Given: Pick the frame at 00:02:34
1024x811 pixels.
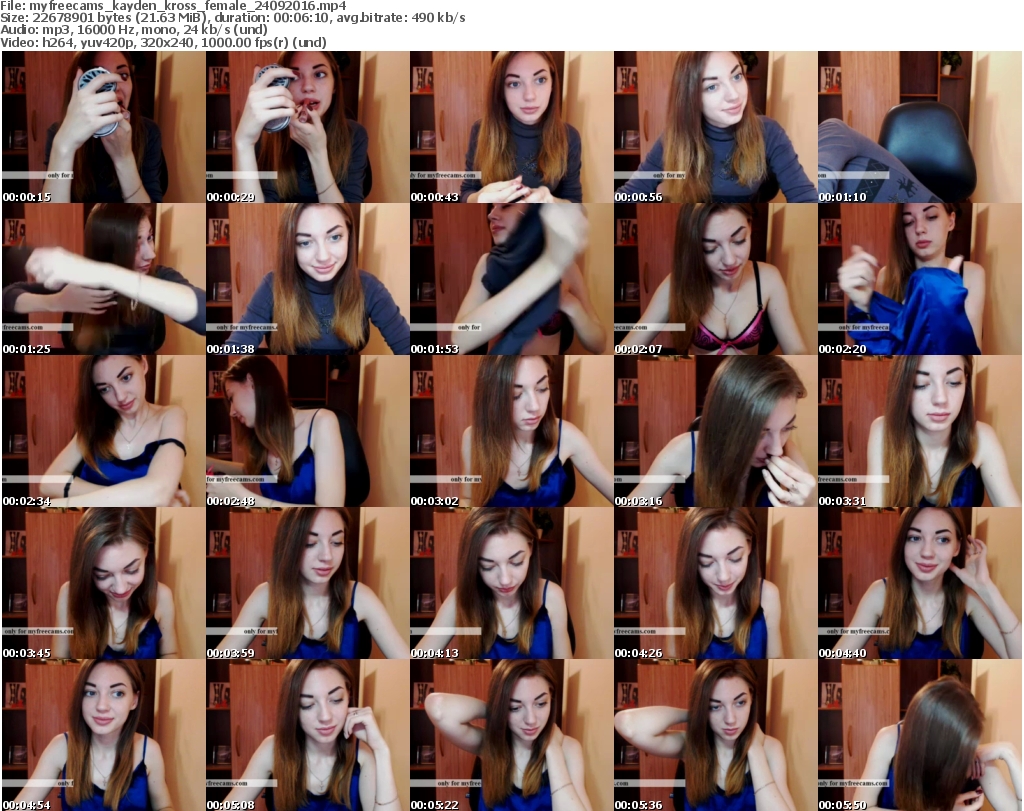Looking at the screenshot, I should (x=103, y=431).
